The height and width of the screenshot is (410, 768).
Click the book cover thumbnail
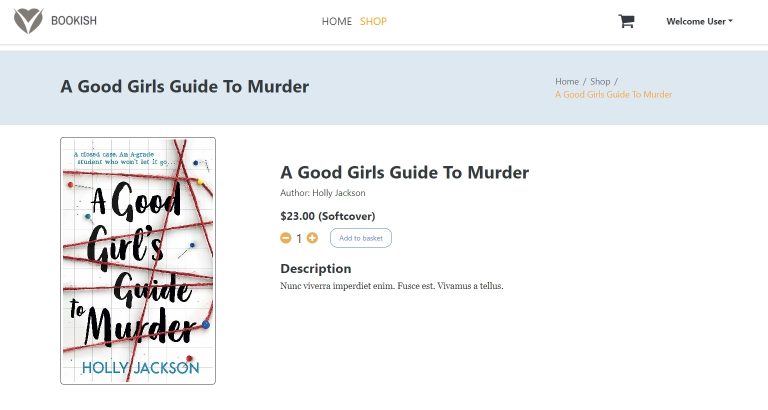[138, 261]
